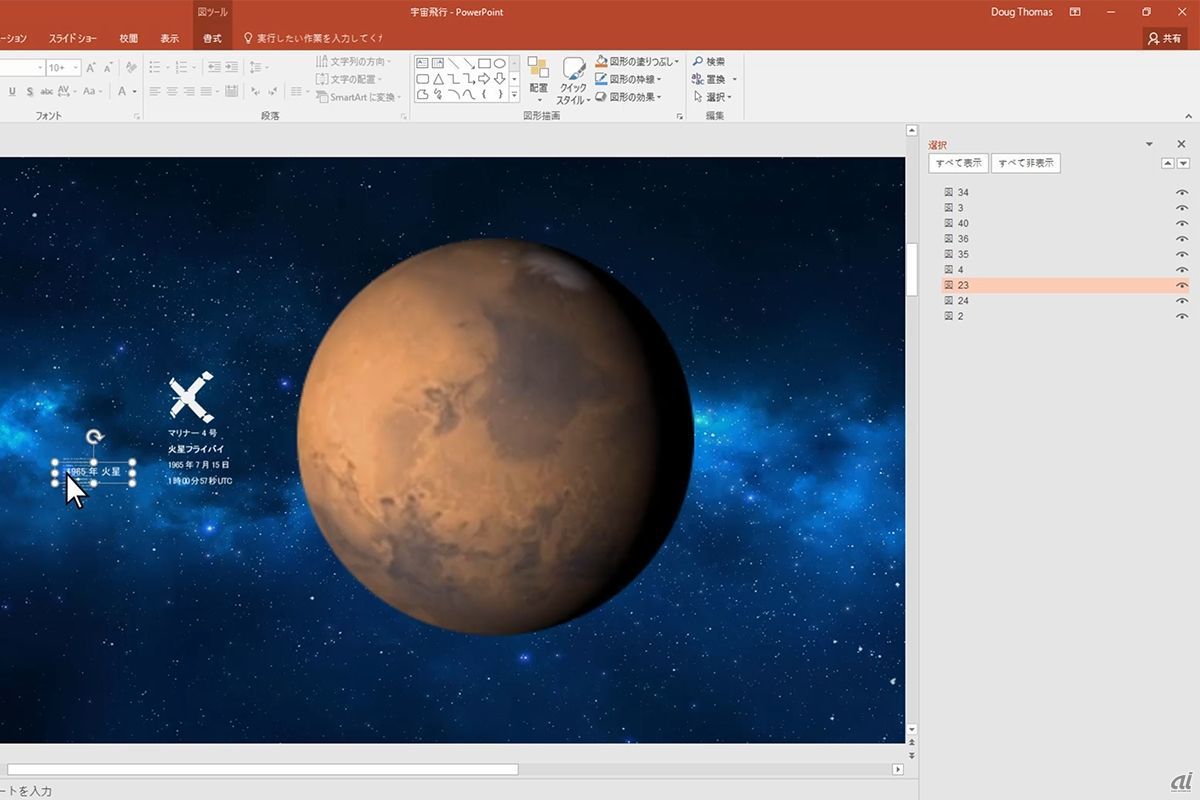Expand the 図形の塗りつぶし (Shape Fill) dropdown

point(677,62)
